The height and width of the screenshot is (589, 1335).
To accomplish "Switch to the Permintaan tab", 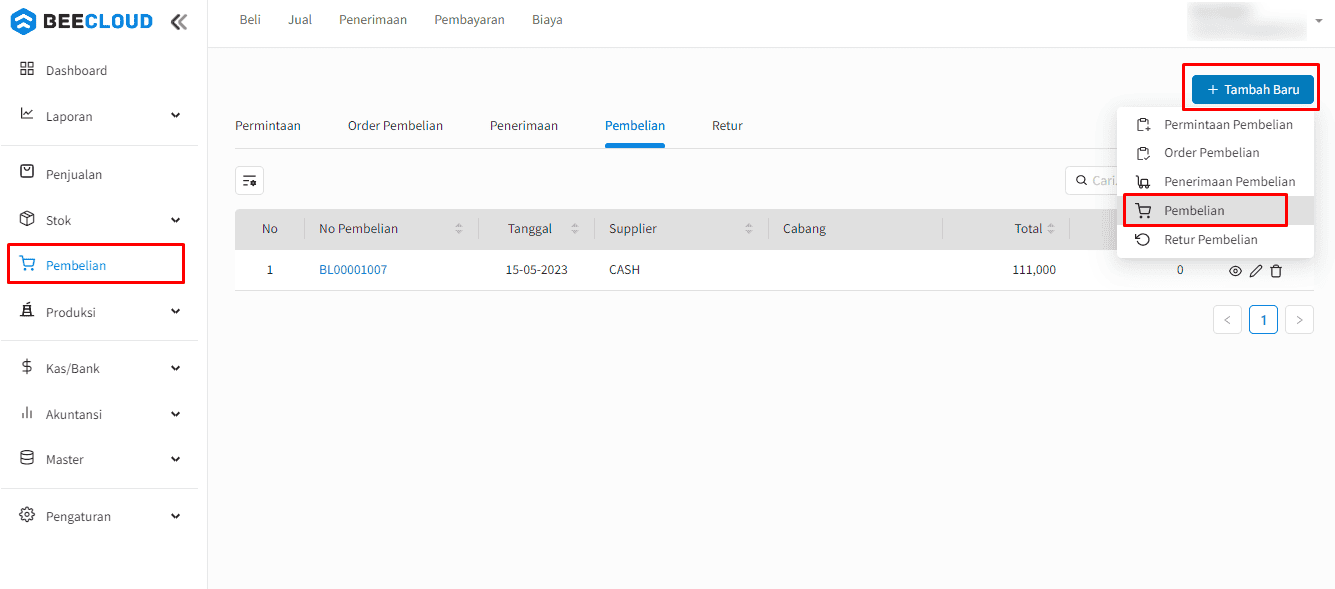I will coord(268,126).
